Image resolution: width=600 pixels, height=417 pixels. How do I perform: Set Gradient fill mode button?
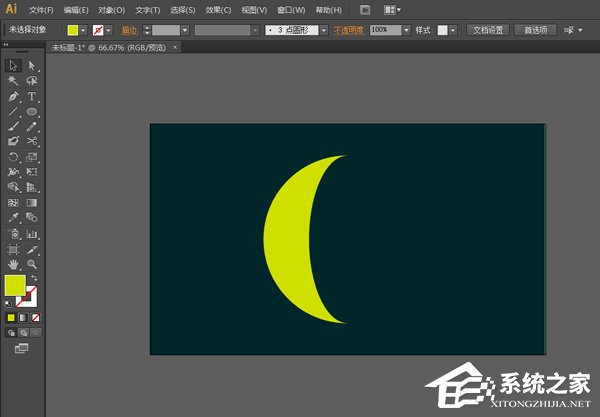(x=23, y=318)
